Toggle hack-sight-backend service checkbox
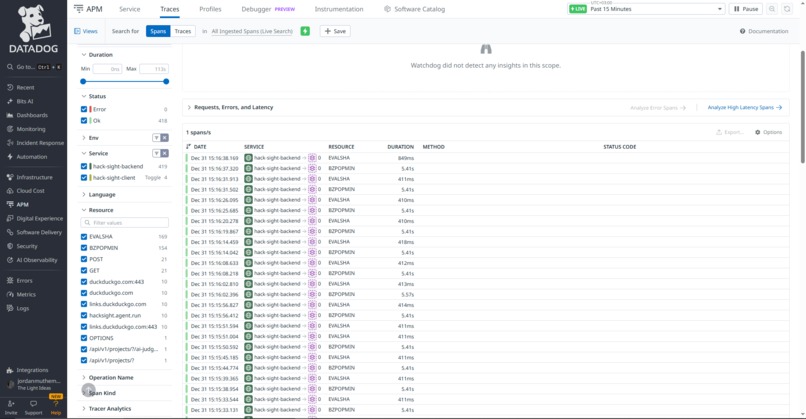 (84, 166)
